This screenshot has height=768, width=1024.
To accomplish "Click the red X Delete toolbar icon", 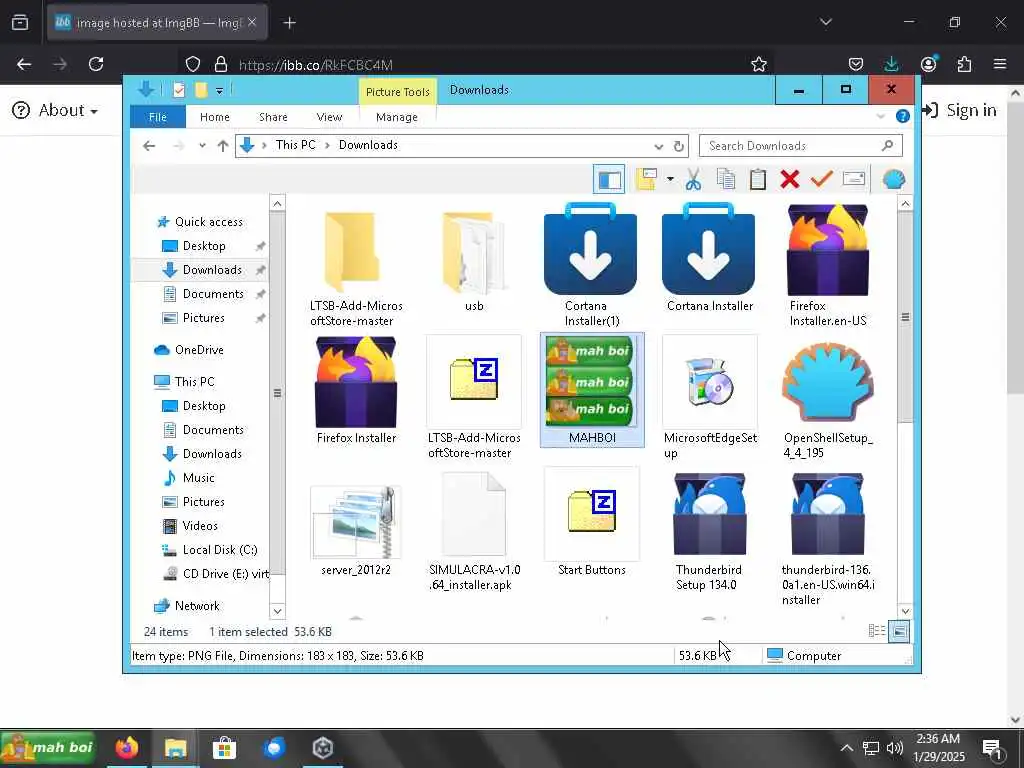I will (790, 179).
